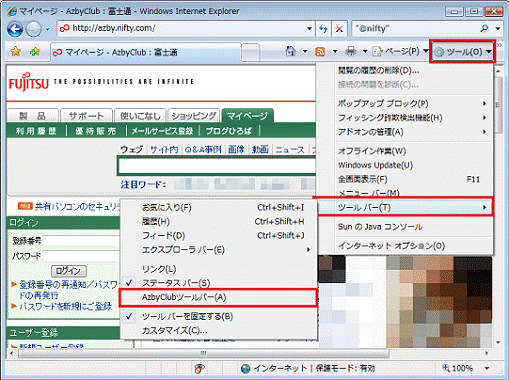Click the ログイン button

(69, 271)
